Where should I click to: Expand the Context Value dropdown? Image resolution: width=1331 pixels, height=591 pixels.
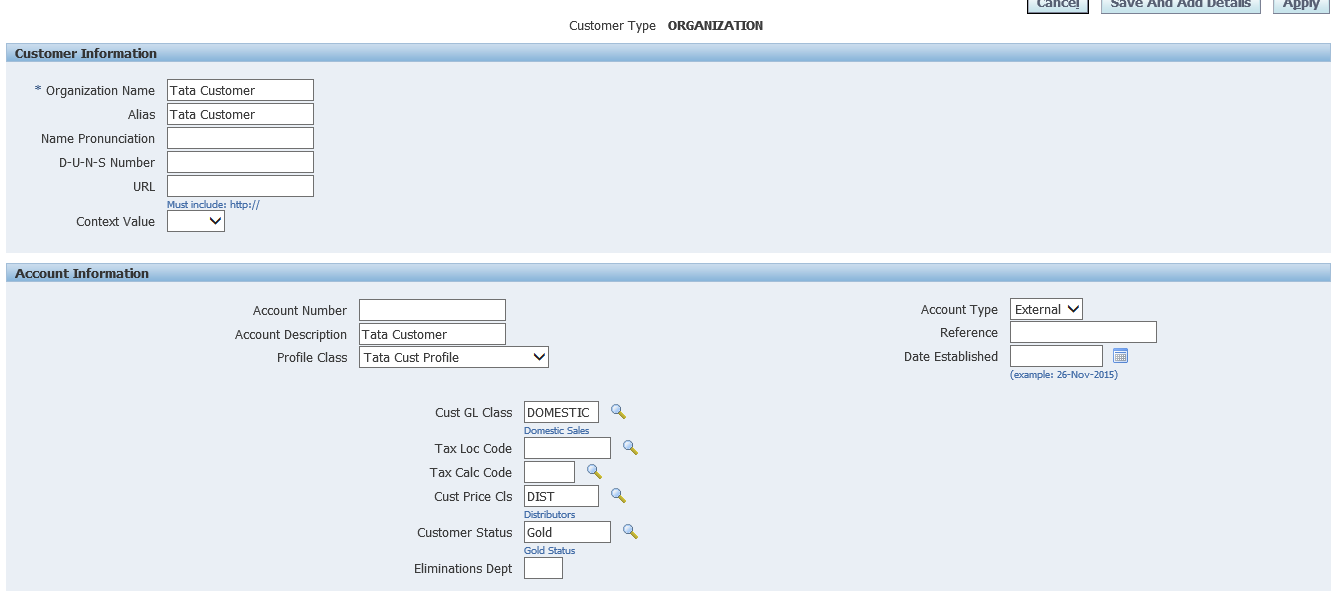tap(196, 222)
